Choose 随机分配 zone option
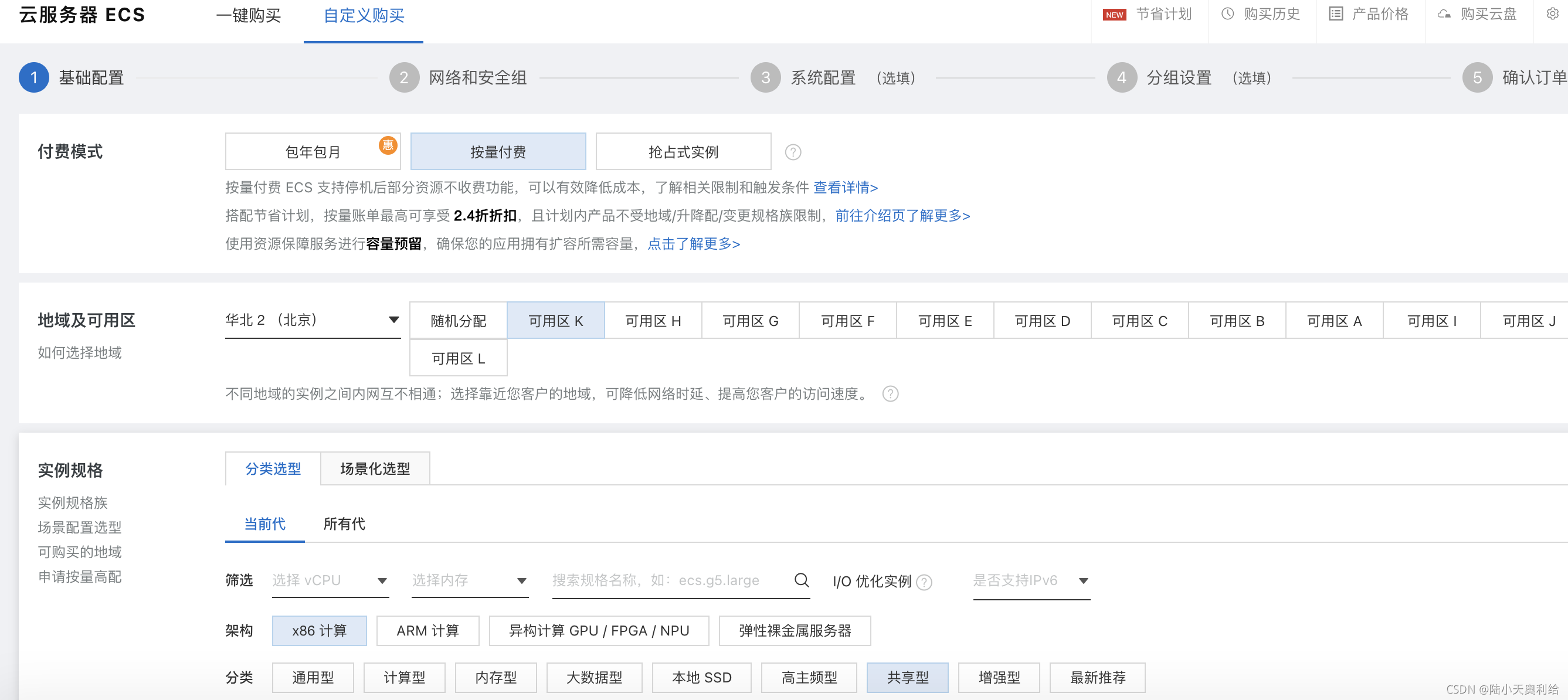 click(459, 321)
